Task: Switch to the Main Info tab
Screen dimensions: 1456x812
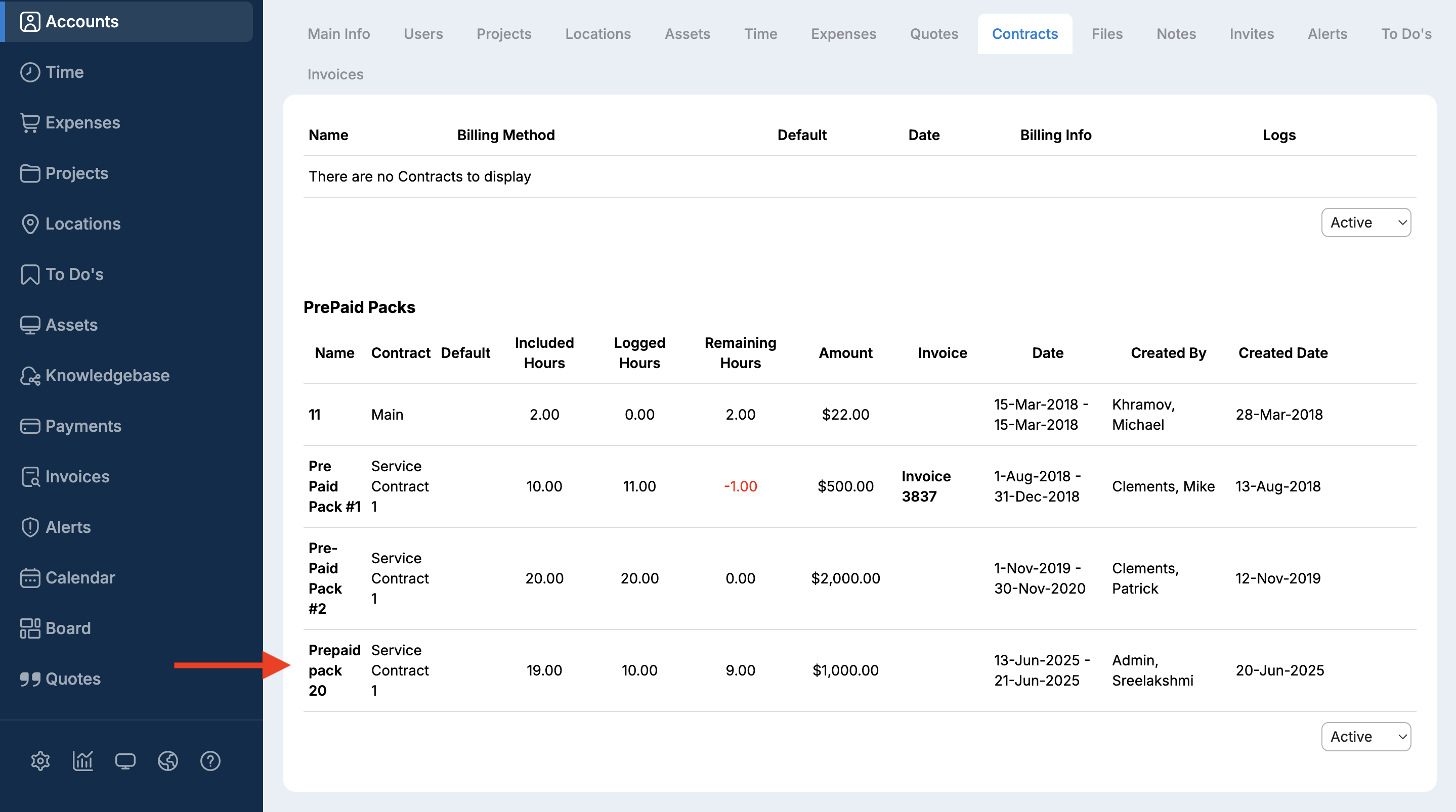Action: (338, 34)
